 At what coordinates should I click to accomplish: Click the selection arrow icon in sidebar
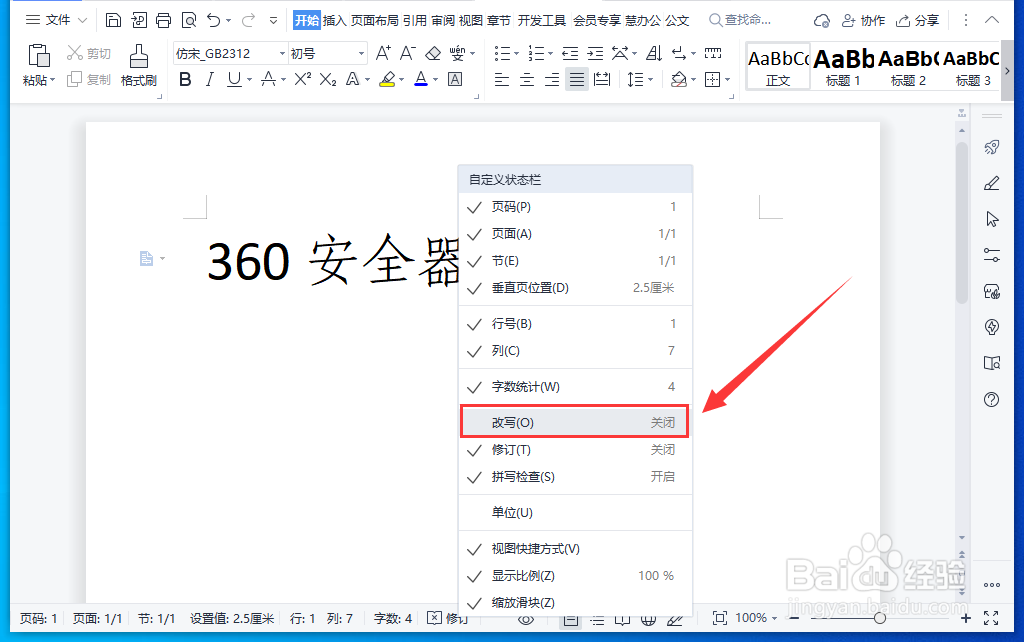(x=992, y=219)
